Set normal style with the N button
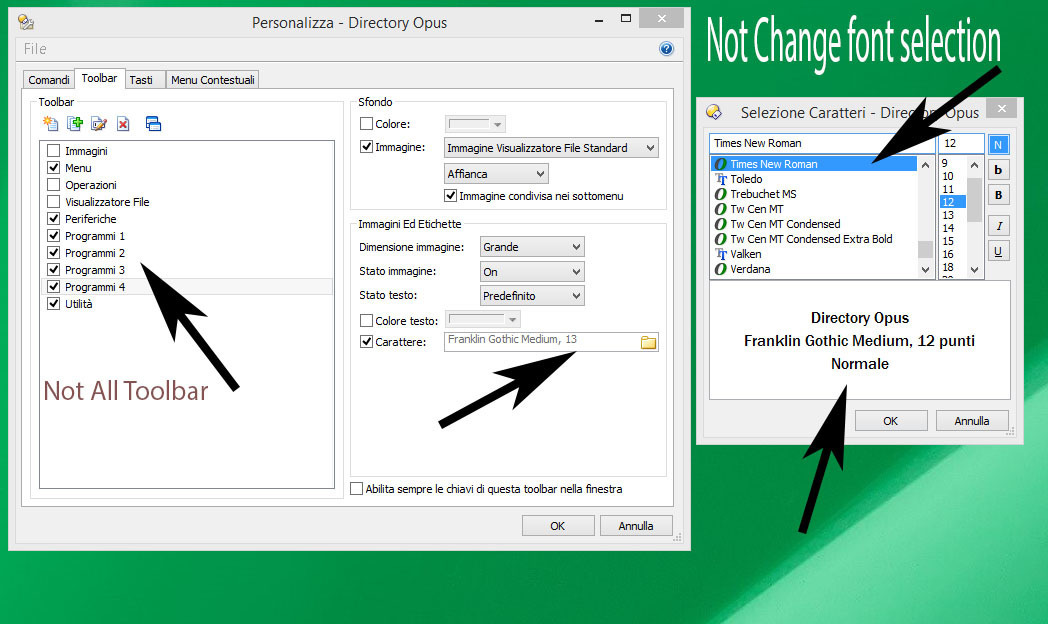Viewport: 1048px width, 624px height. (998, 145)
